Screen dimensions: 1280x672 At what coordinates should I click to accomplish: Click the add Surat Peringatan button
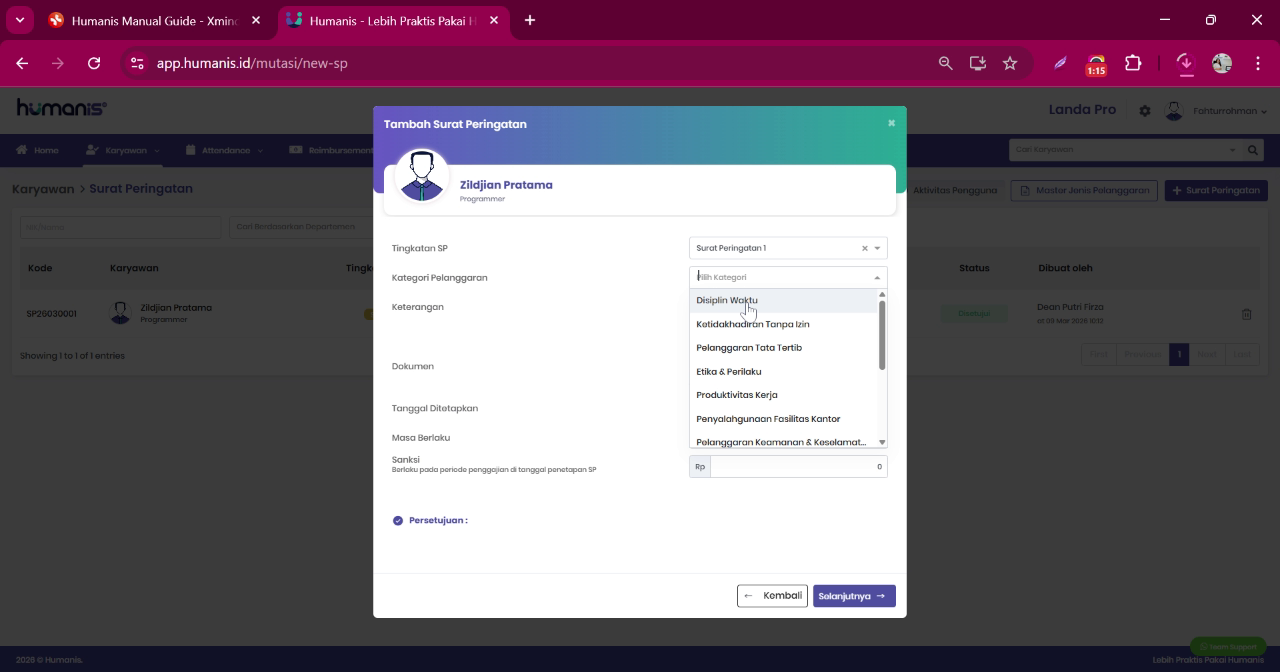click(1216, 190)
